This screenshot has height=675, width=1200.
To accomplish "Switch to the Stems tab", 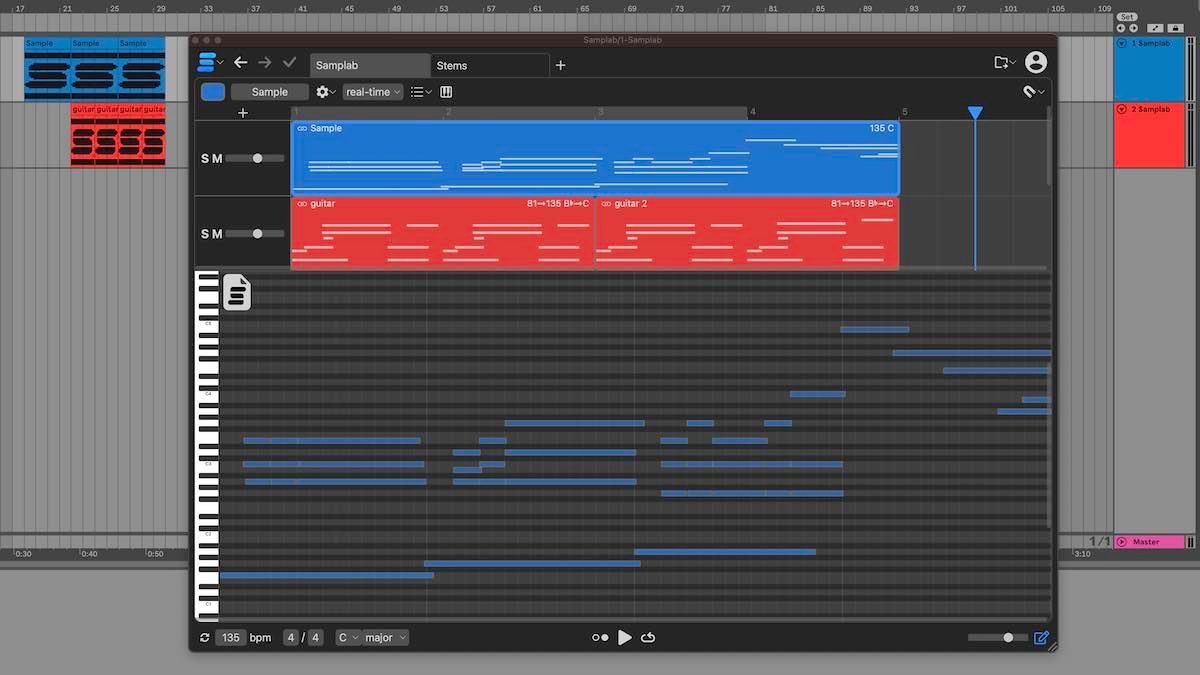I will [x=490, y=65].
